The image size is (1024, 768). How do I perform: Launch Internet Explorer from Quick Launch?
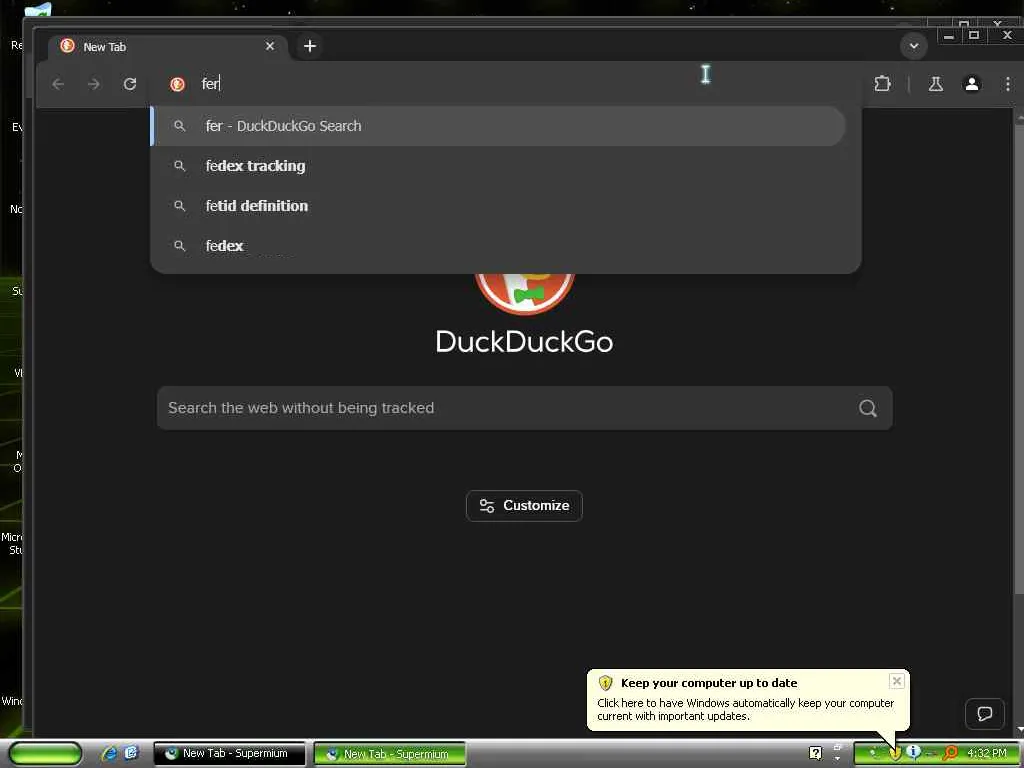[109, 754]
